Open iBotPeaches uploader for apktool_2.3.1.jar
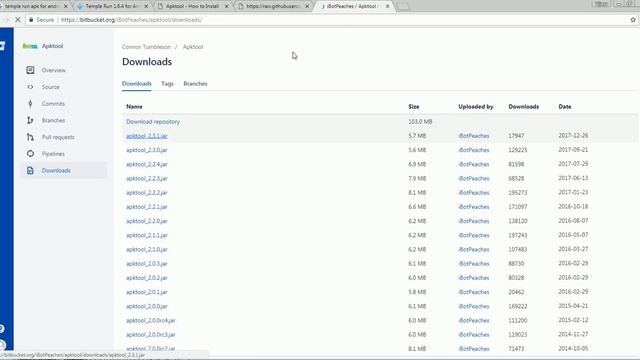 [473, 136]
